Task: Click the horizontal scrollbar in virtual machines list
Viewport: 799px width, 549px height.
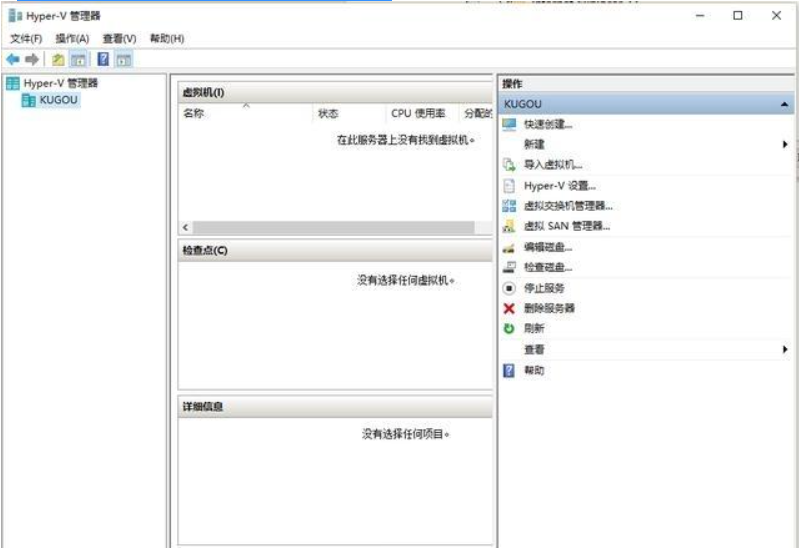Action: [334, 227]
